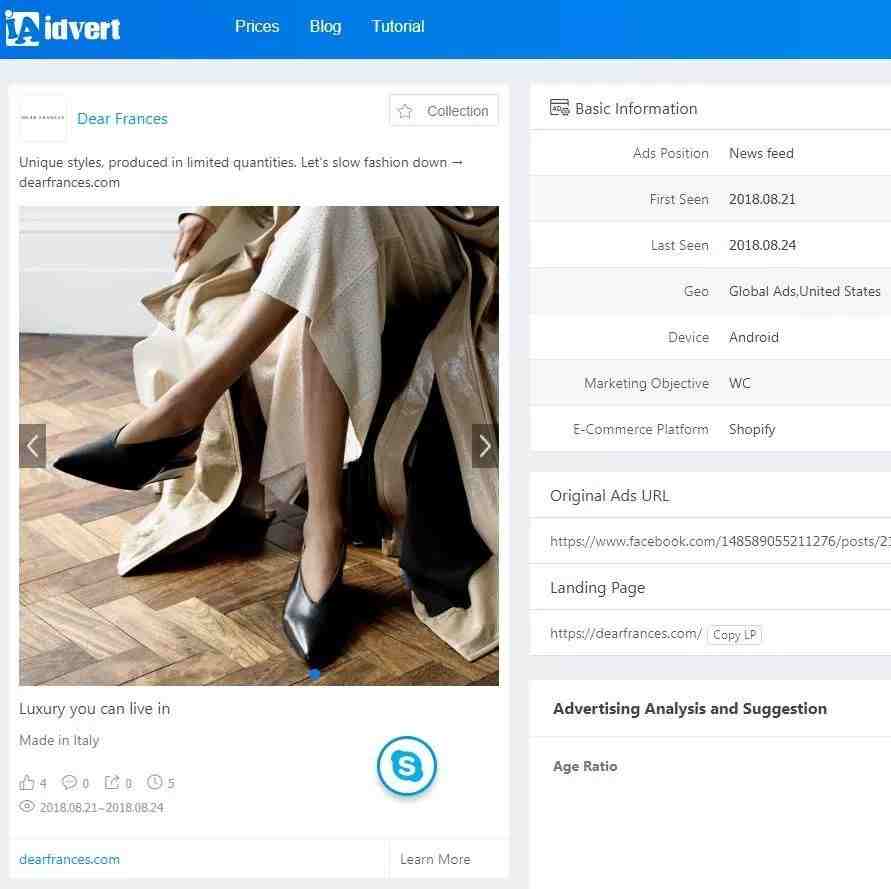This screenshot has width=891, height=889.
Task: Click the 'Advertising Analysis and Suggestion' heading
Action: (x=690, y=709)
